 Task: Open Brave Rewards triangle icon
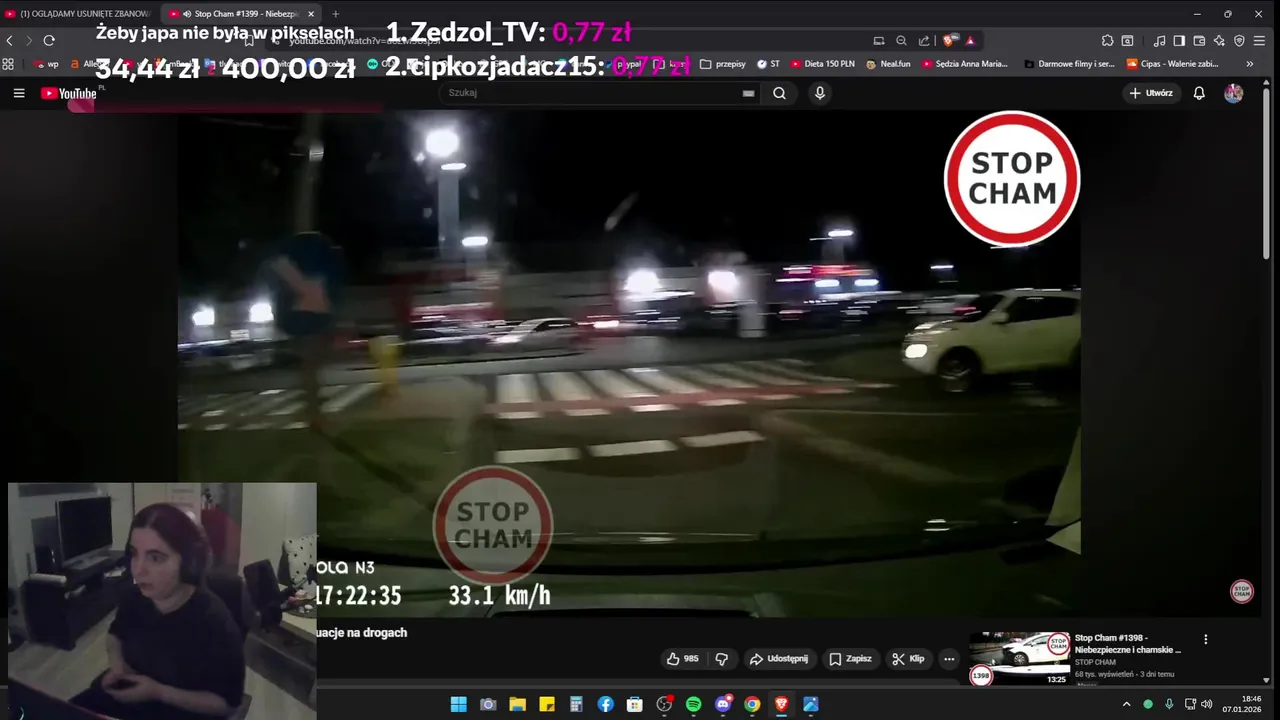click(970, 40)
